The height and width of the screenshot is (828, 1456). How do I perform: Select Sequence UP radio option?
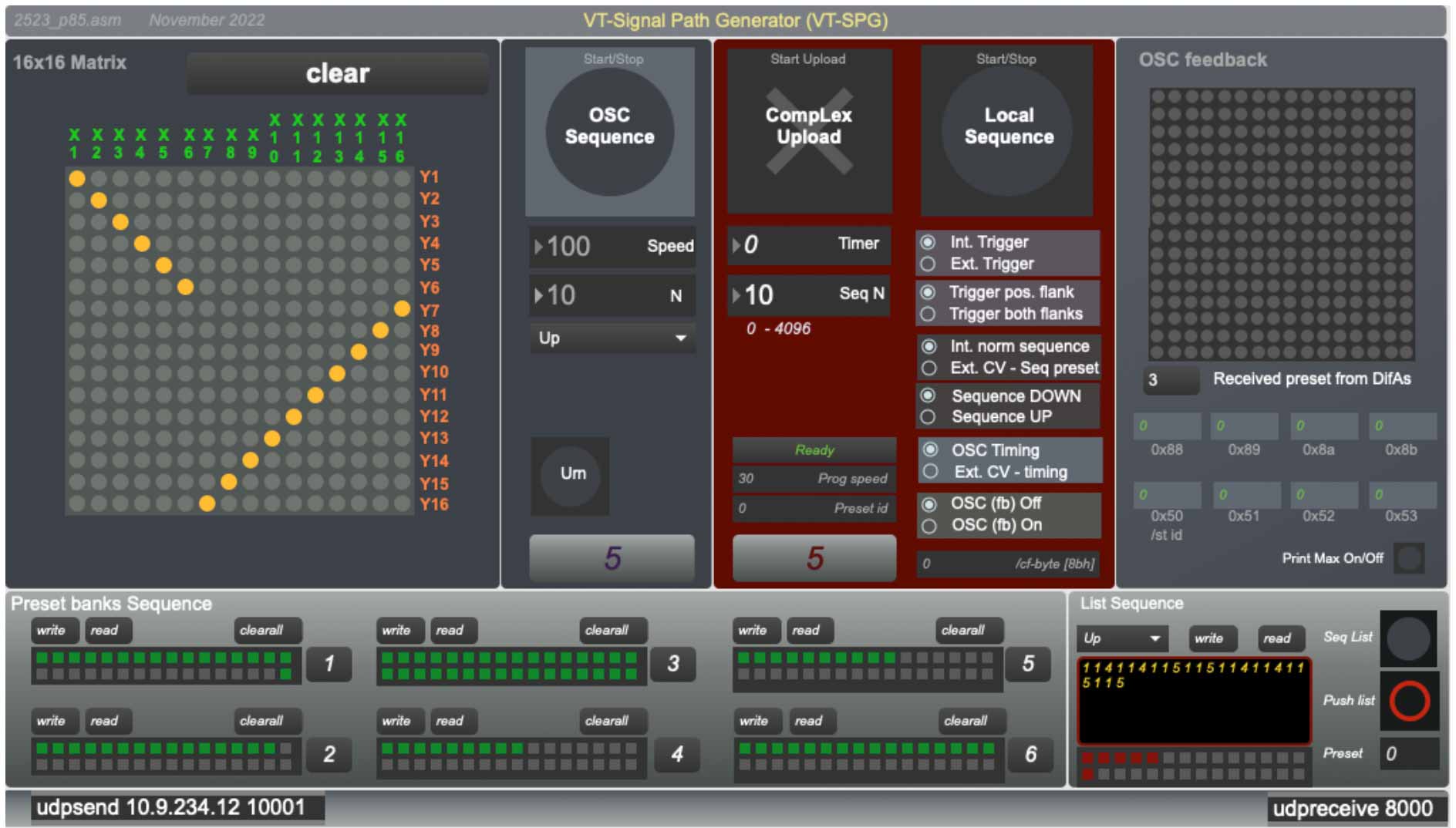point(929,416)
